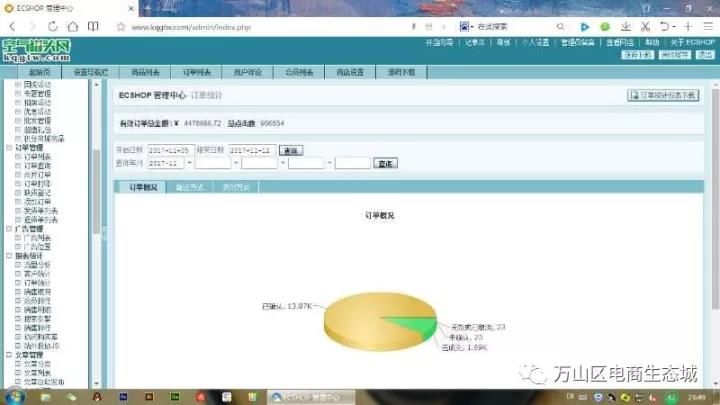Click the sidebar scrollbar up arrow
The height and width of the screenshot is (405, 720).
(x=96, y=85)
